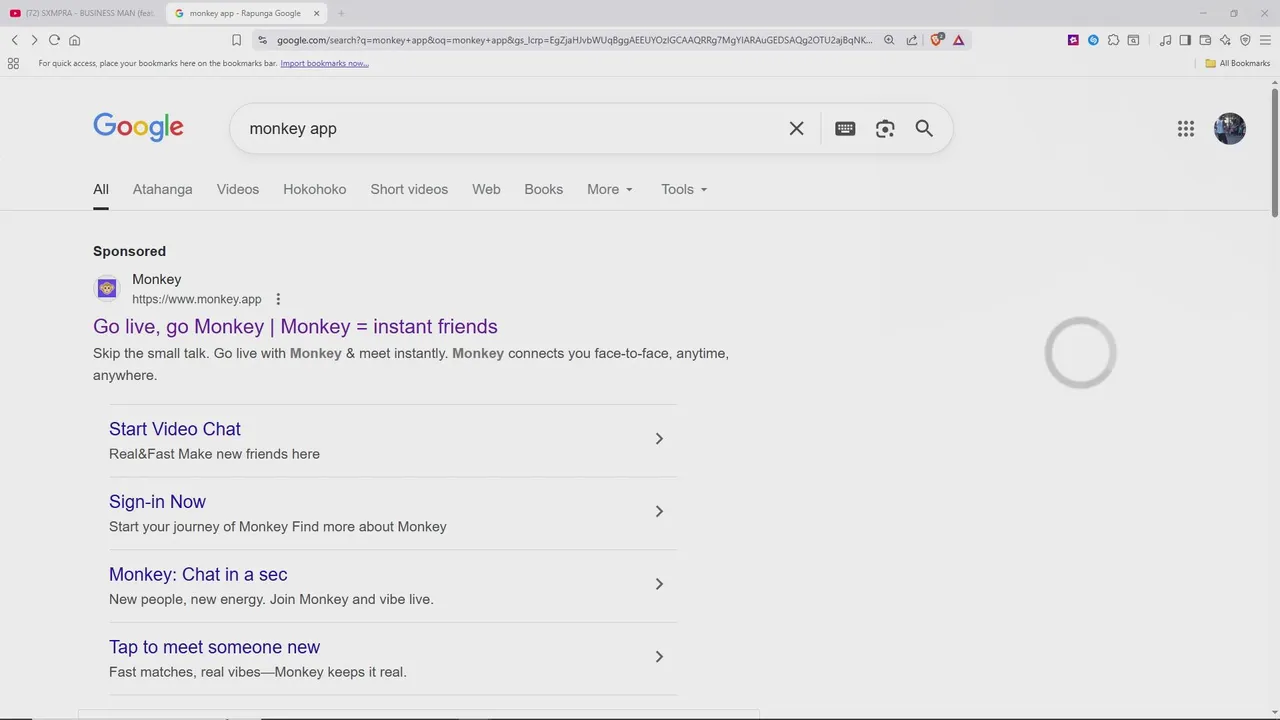Click the blue circular extension icon
The image size is (1280, 720).
click(x=1093, y=40)
